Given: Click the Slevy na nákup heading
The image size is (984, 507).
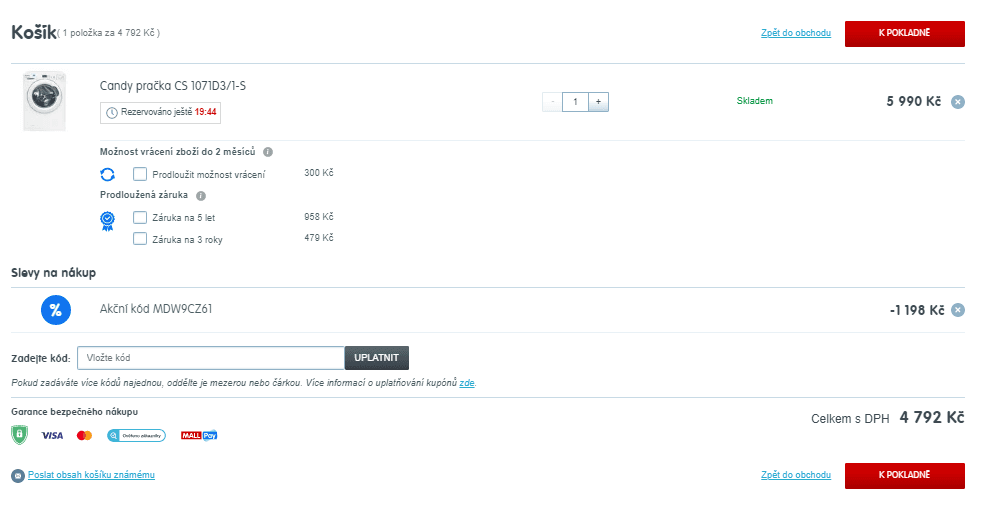Looking at the screenshot, I should pyautogui.click(x=53, y=273).
